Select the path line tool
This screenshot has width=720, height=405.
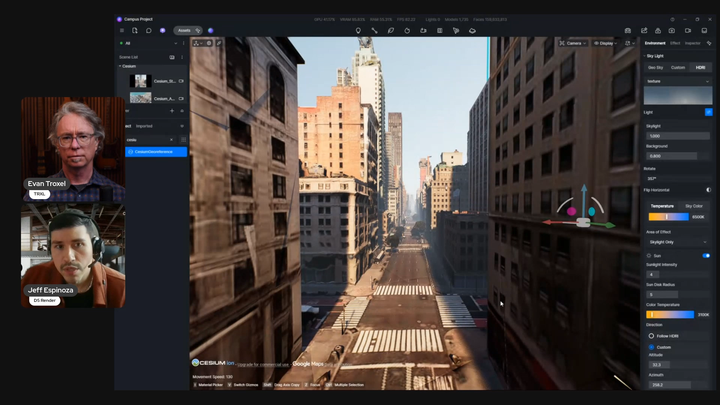click(374, 31)
